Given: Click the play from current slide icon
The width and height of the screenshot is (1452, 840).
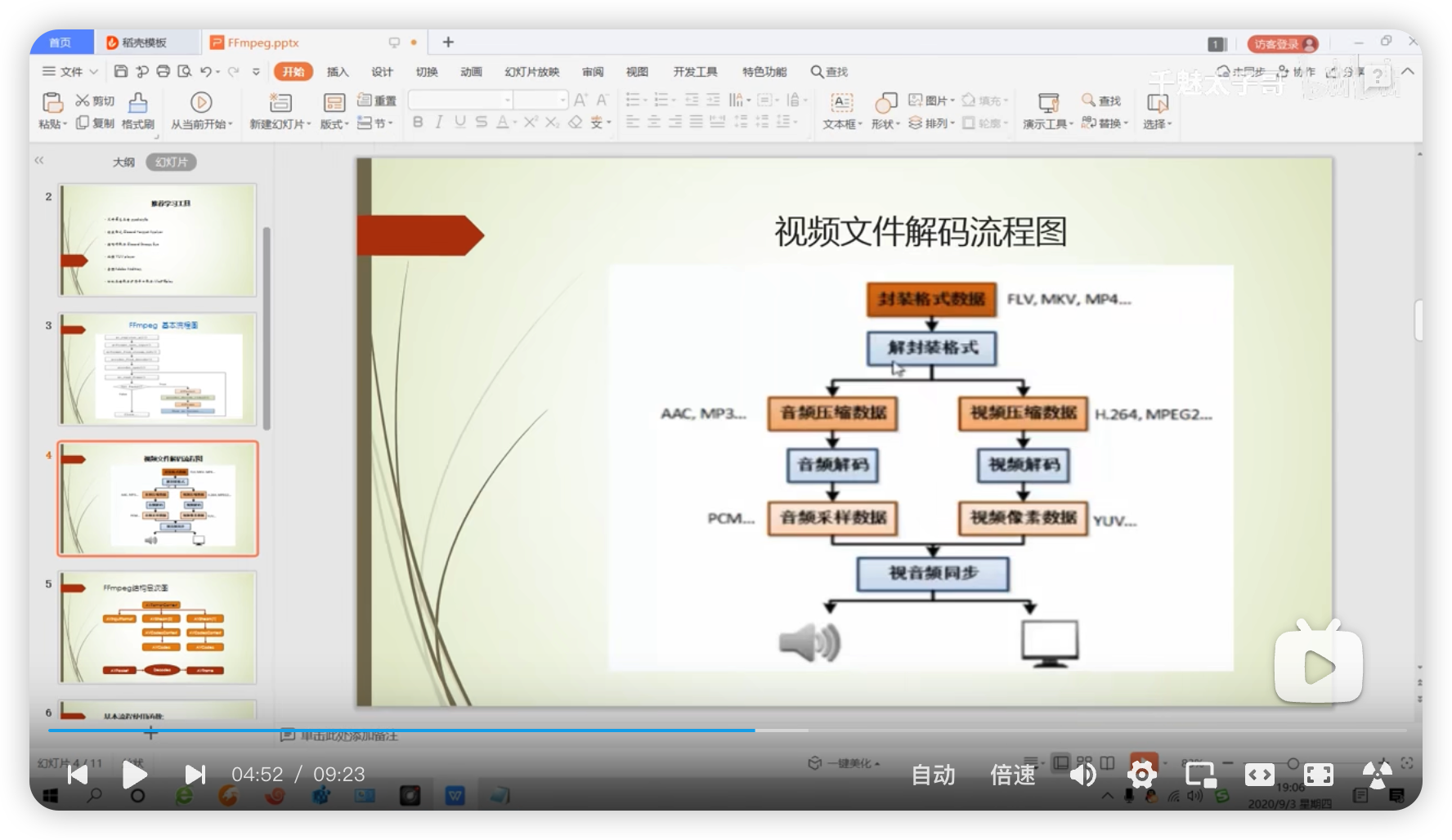Looking at the screenshot, I should tap(201, 102).
